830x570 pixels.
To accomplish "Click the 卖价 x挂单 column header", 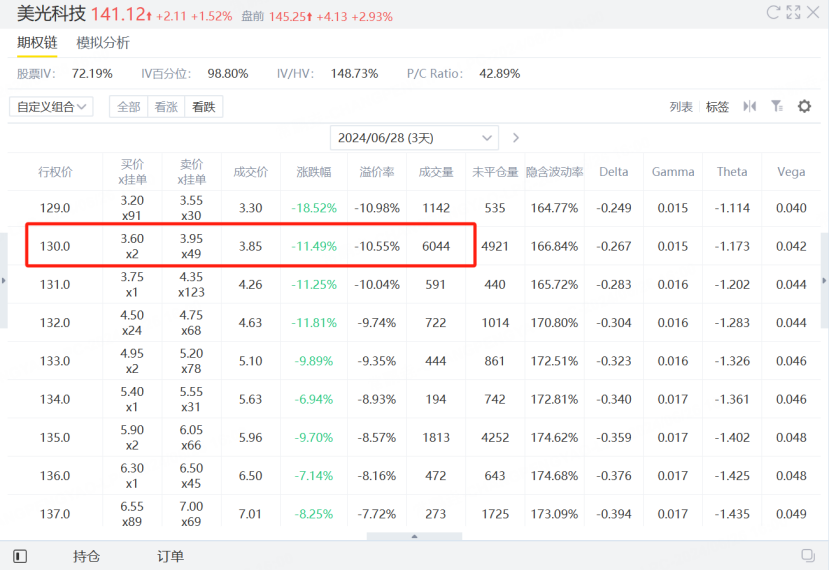I will pos(191,172).
